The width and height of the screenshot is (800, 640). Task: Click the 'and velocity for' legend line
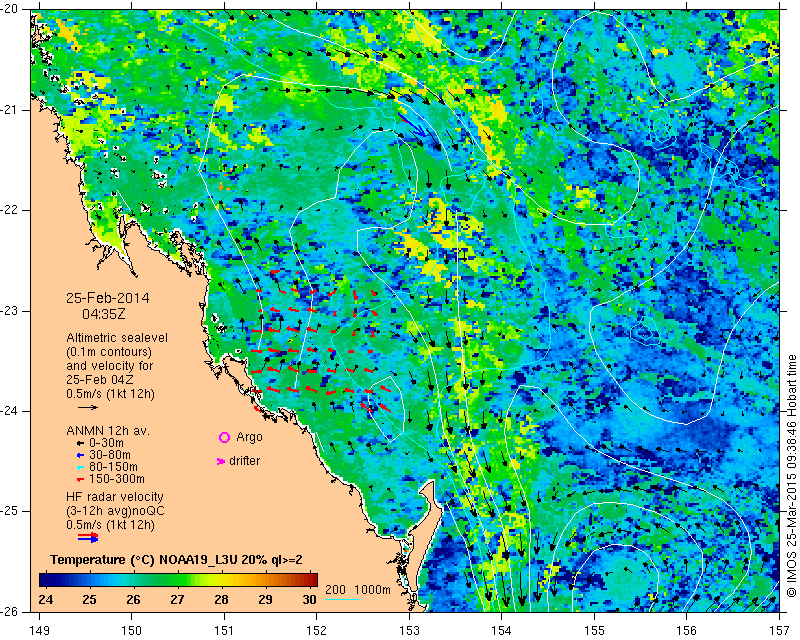pyautogui.click(x=110, y=366)
